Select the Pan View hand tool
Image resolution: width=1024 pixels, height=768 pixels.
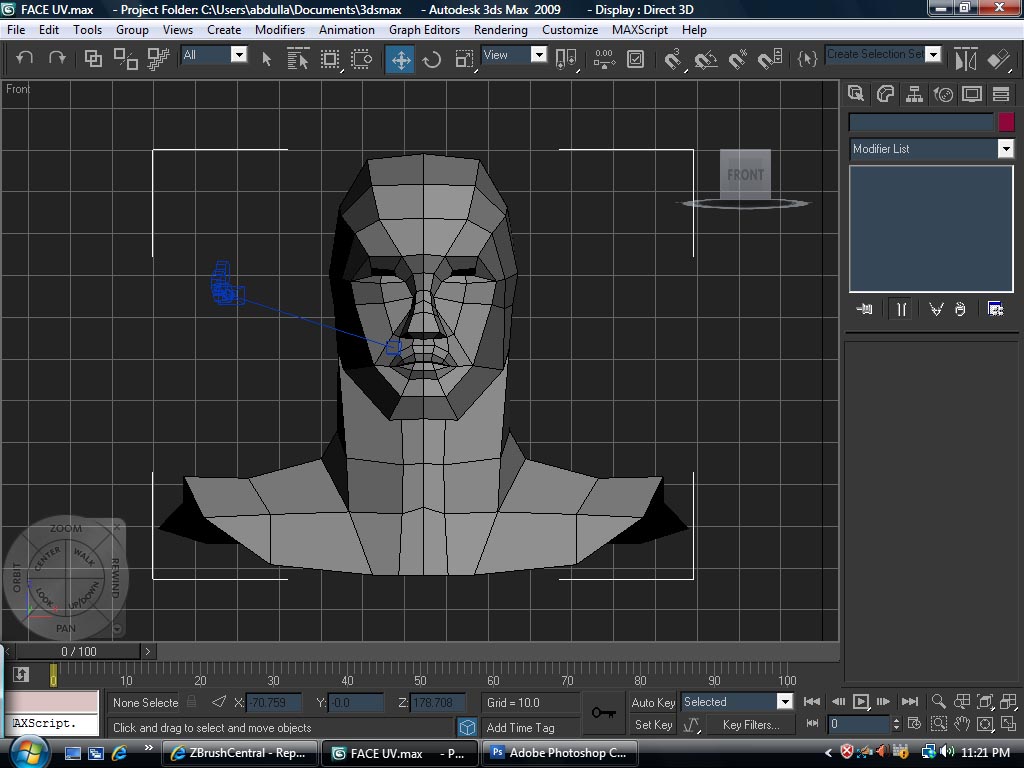[x=961, y=724]
